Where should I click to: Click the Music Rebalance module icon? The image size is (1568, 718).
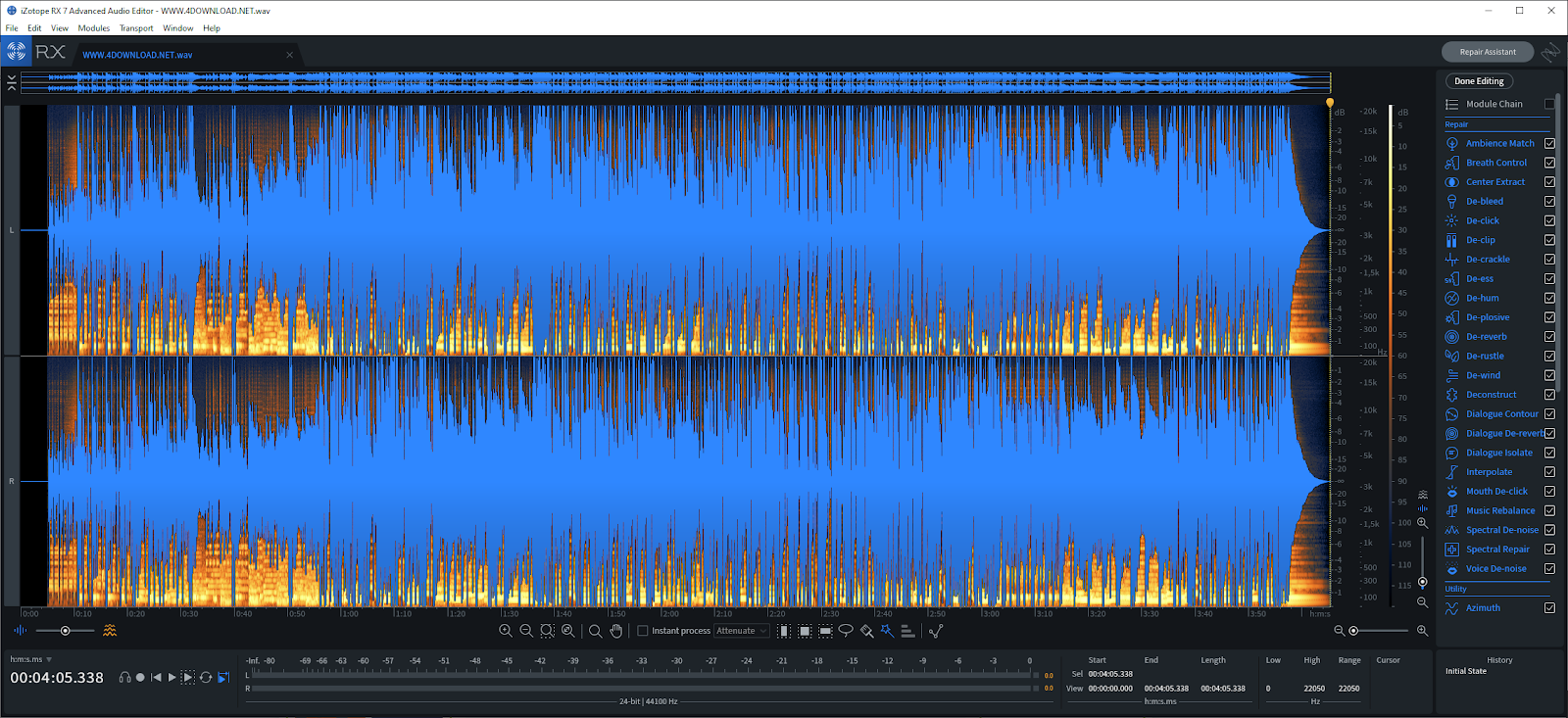(x=1452, y=510)
